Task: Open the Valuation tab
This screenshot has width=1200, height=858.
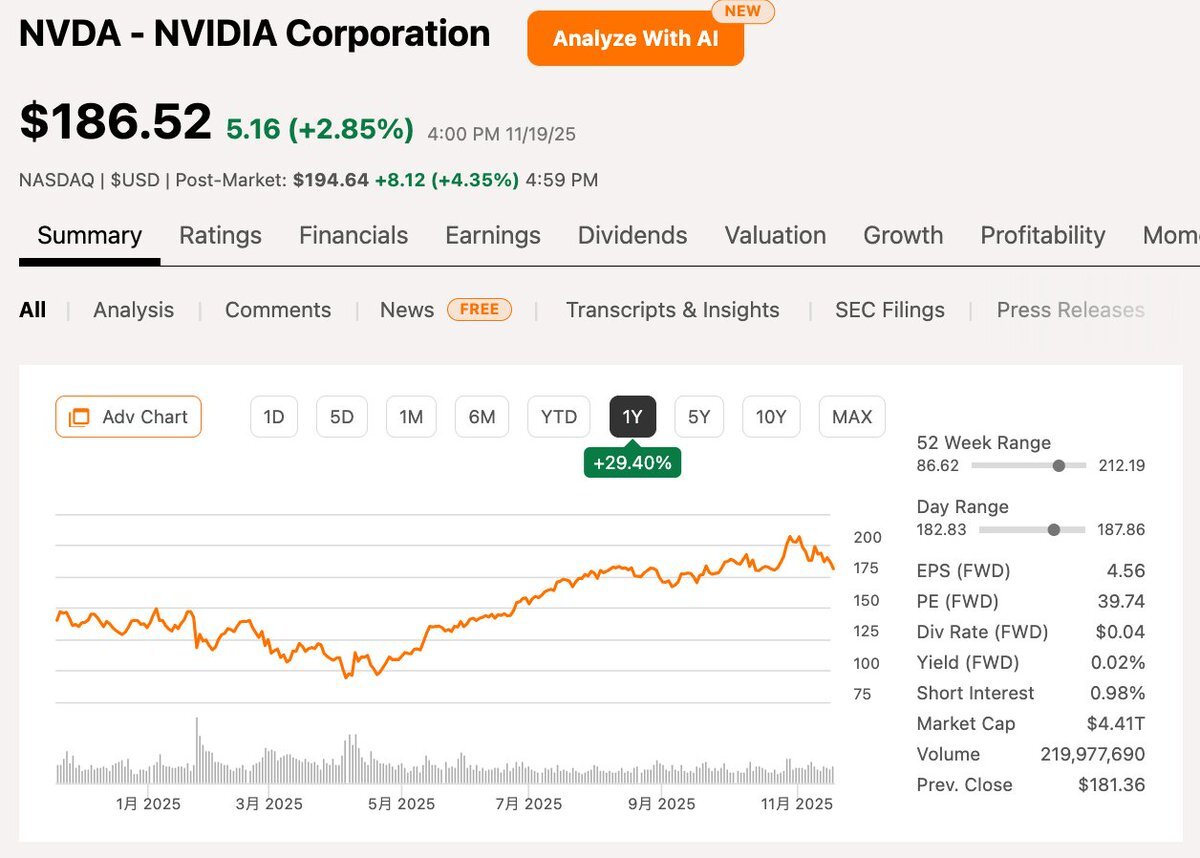Action: tap(775, 235)
